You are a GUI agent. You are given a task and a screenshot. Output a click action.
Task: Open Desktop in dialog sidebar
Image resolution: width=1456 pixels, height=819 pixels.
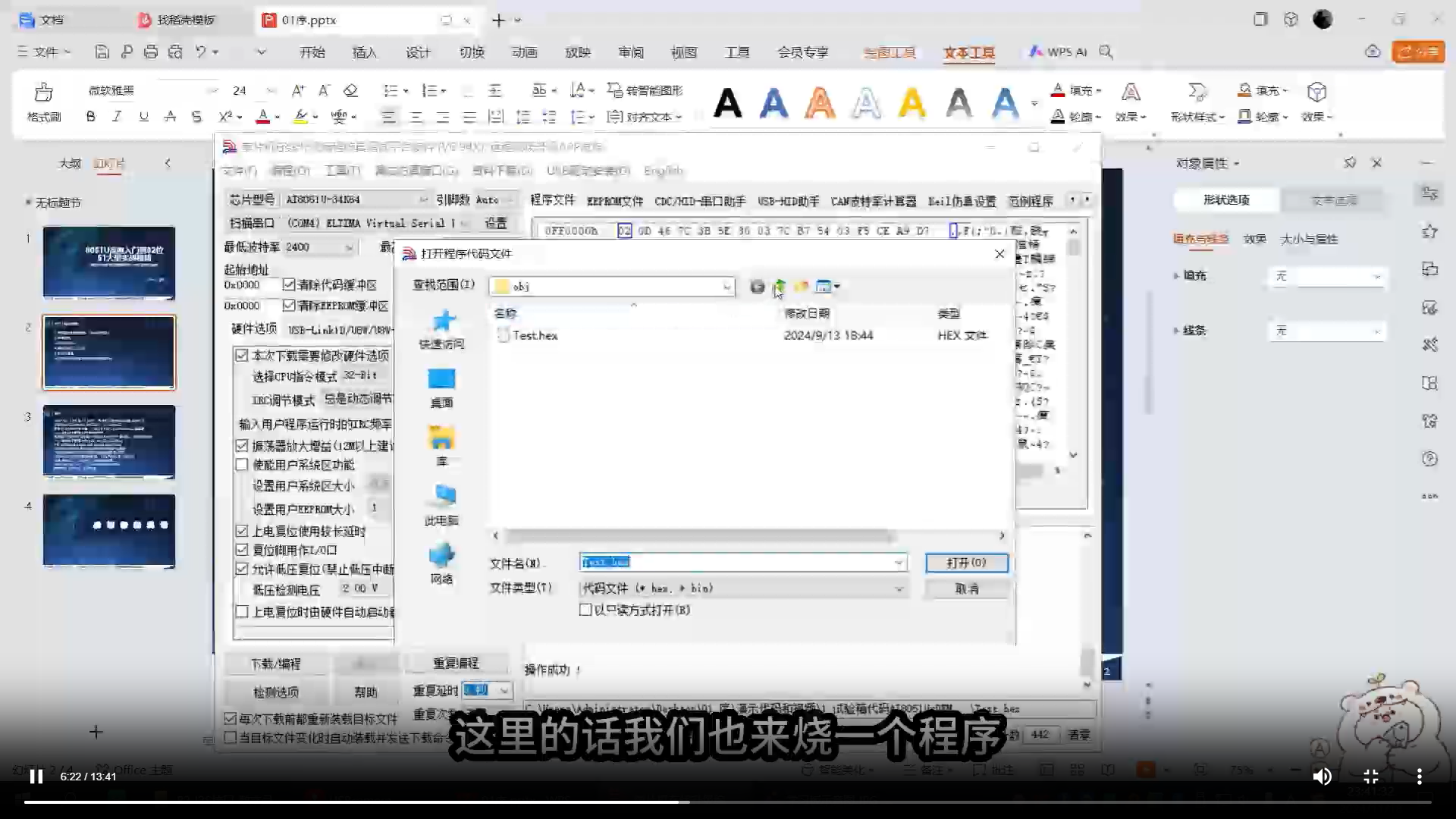442,388
